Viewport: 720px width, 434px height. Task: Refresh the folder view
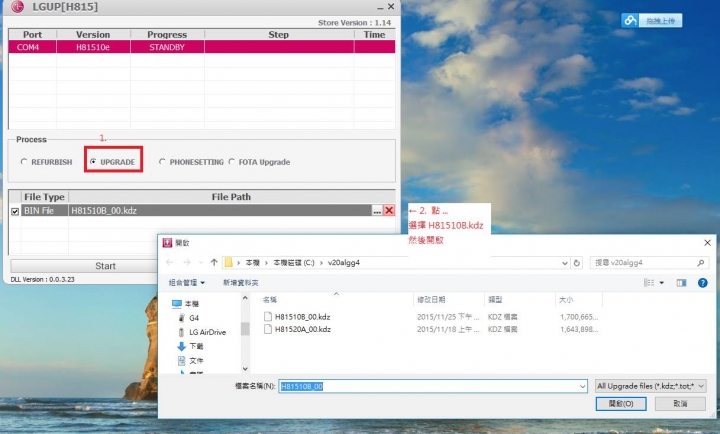[577, 263]
